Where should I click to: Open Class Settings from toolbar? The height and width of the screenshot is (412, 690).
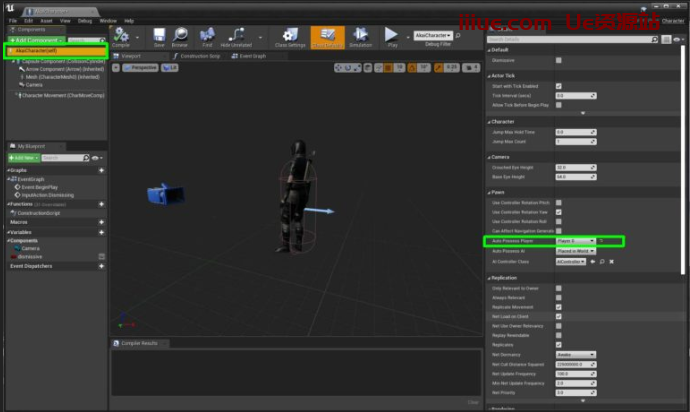290,38
